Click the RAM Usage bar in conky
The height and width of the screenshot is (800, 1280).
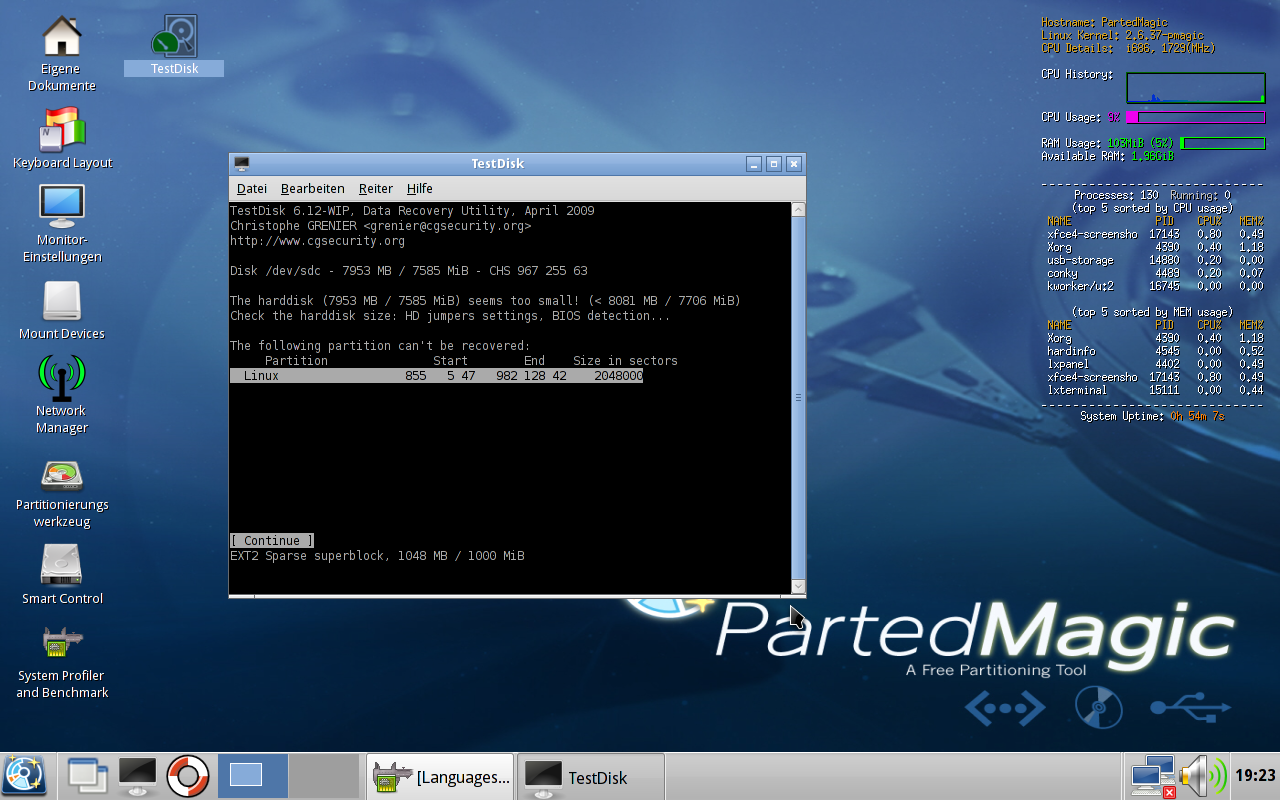pos(1222,143)
